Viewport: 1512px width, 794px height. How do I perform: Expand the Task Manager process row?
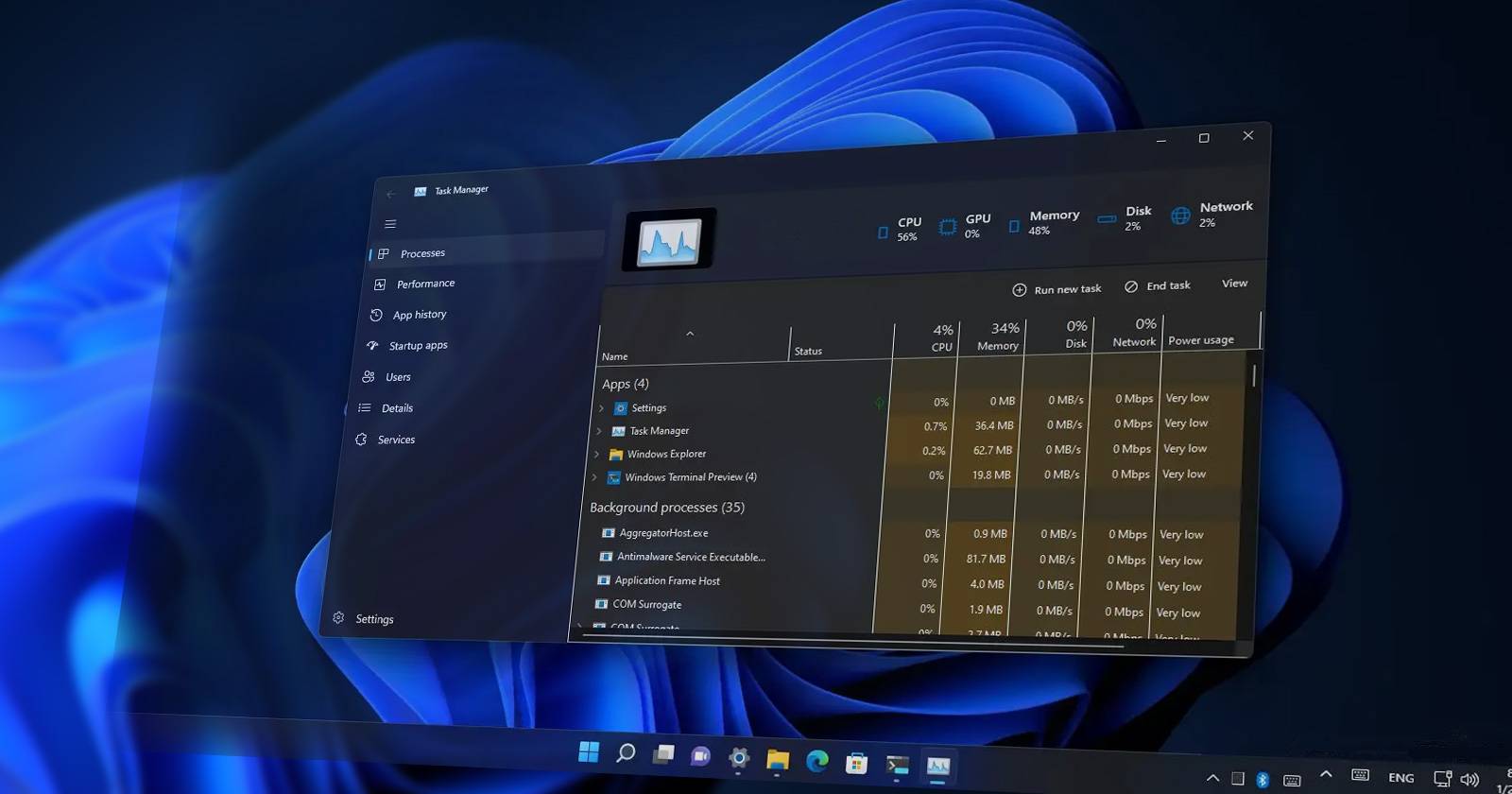(598, 431)
